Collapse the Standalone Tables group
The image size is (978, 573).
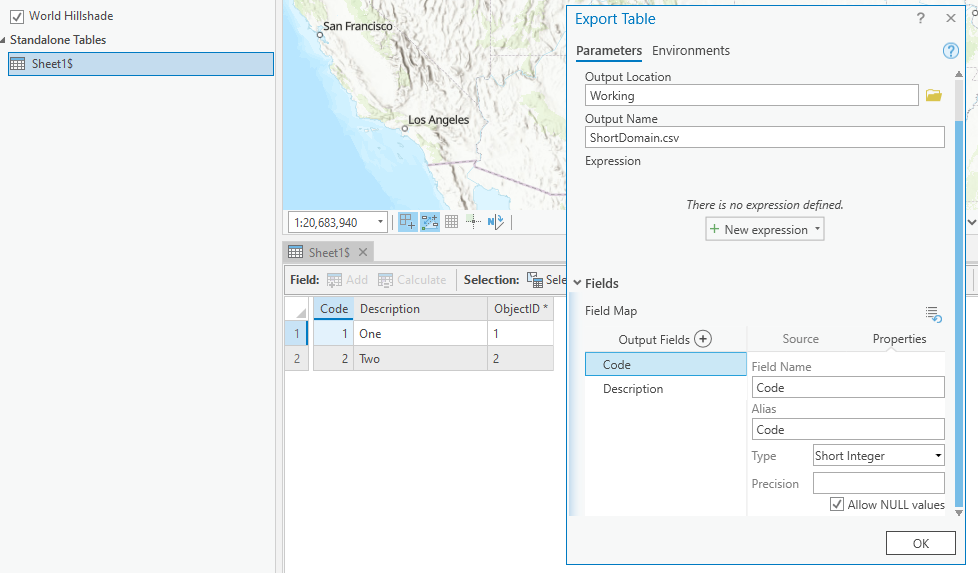click(x=3, y=40)
